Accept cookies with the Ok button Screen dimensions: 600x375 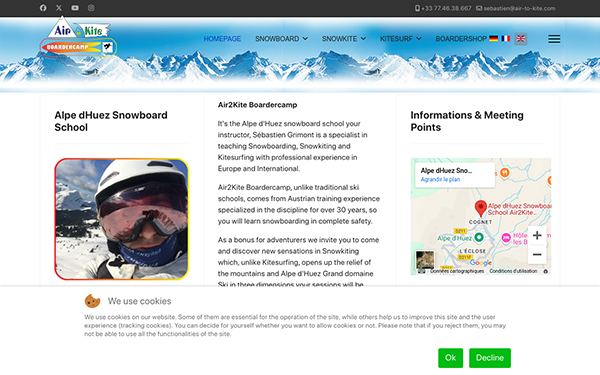[450, 358]
